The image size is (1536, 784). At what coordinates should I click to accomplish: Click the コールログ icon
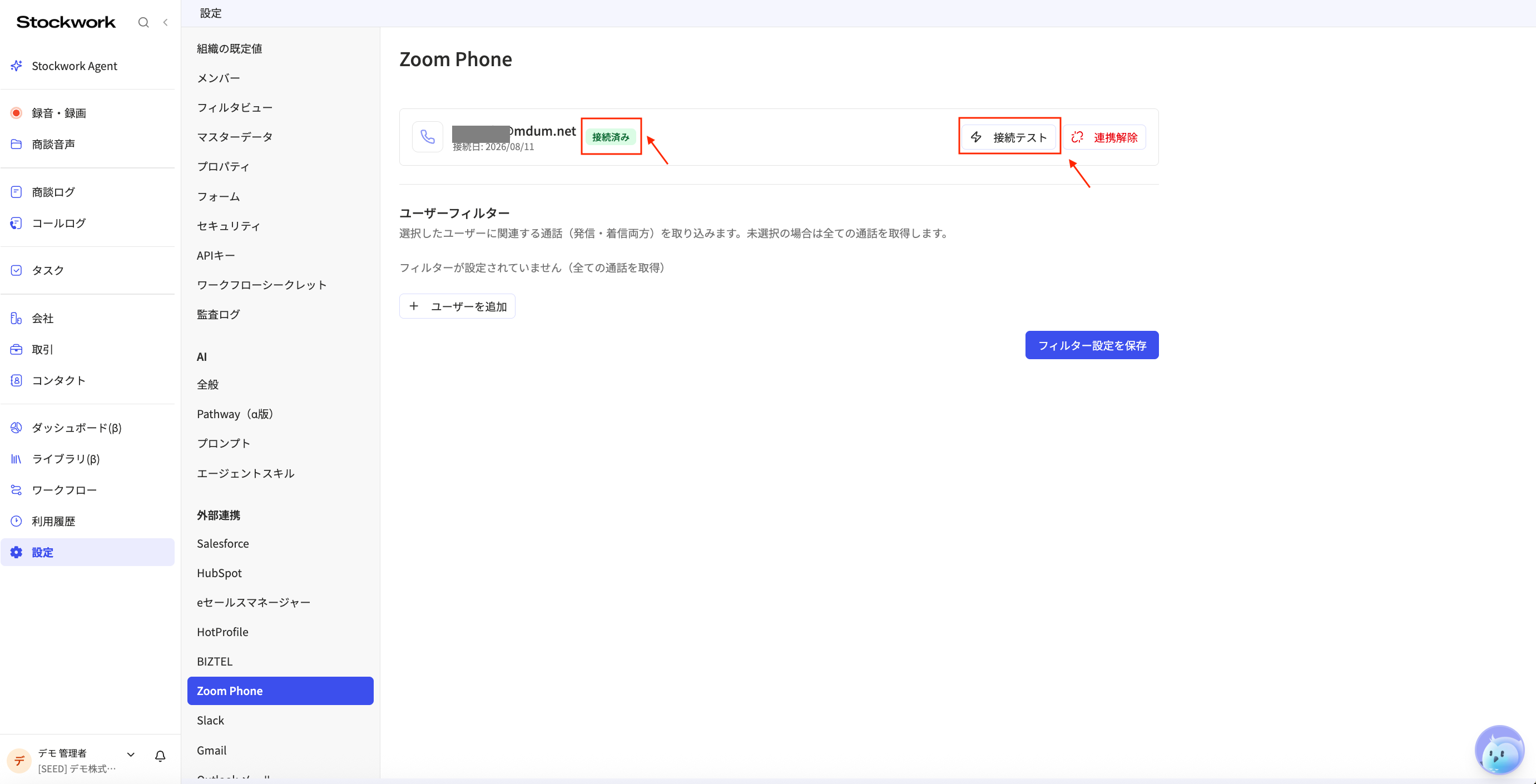tap(17, 223)
